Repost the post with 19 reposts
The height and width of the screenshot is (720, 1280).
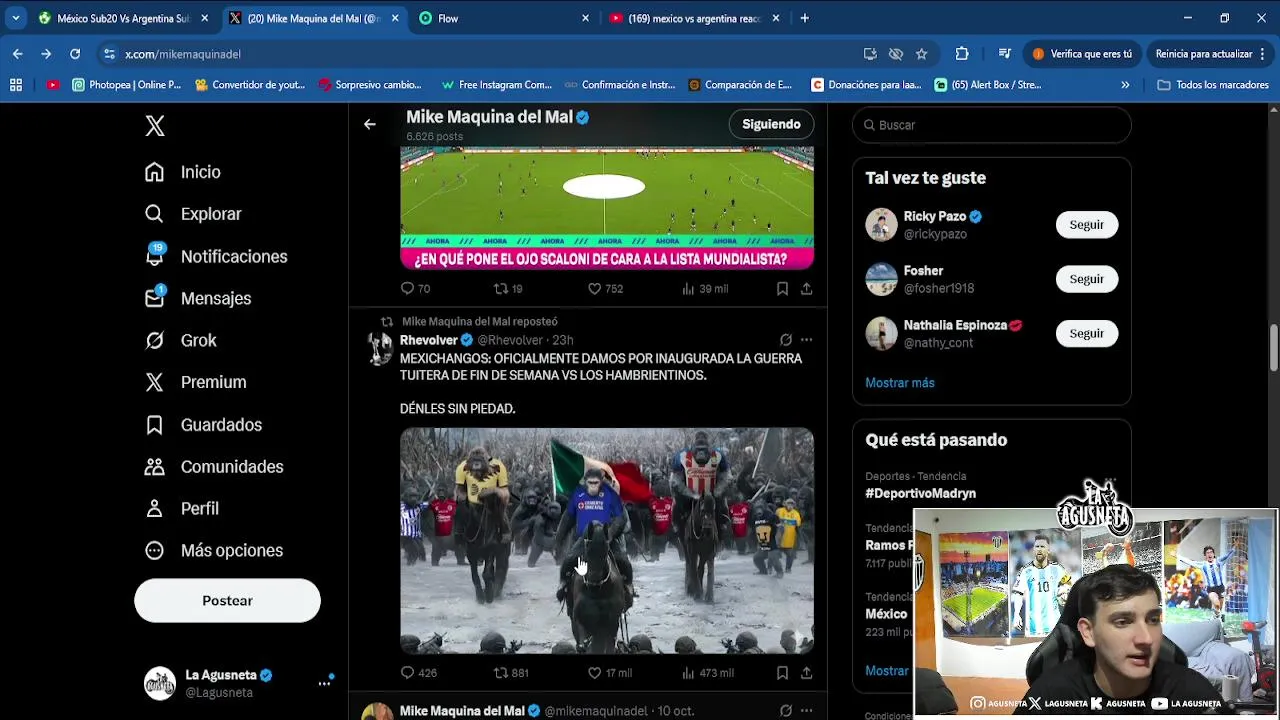click(508, 288)
